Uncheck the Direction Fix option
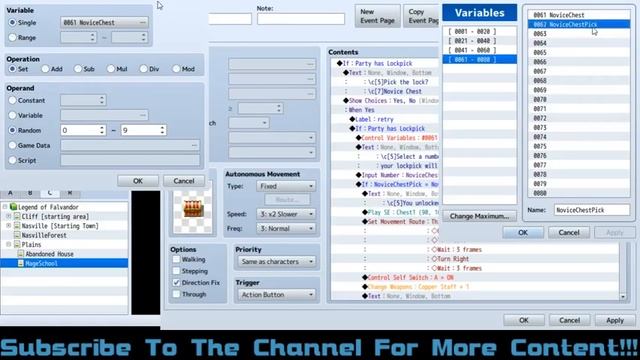The height and width of the screenshot is (360, 640). point(176,282)
